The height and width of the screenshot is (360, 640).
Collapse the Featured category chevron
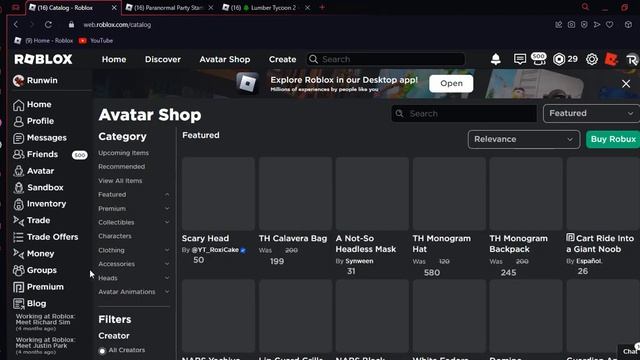point(167,195)
